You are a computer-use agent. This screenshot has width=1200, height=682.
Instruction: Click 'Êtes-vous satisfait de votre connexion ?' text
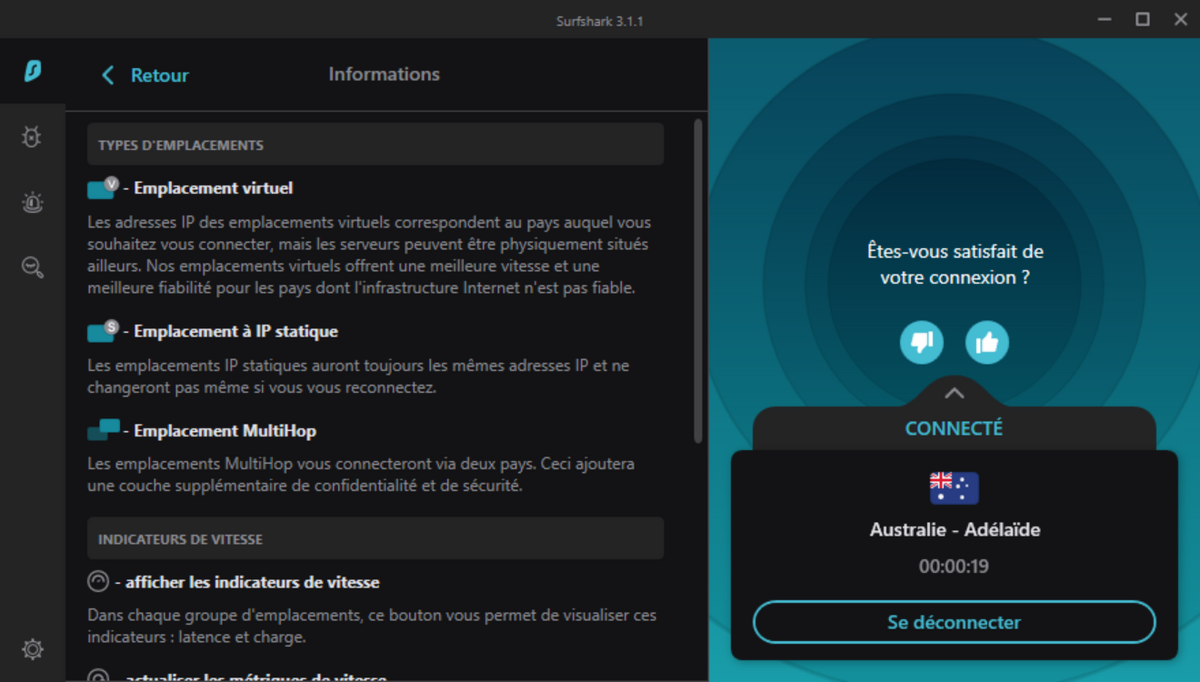tap(955, 265)
